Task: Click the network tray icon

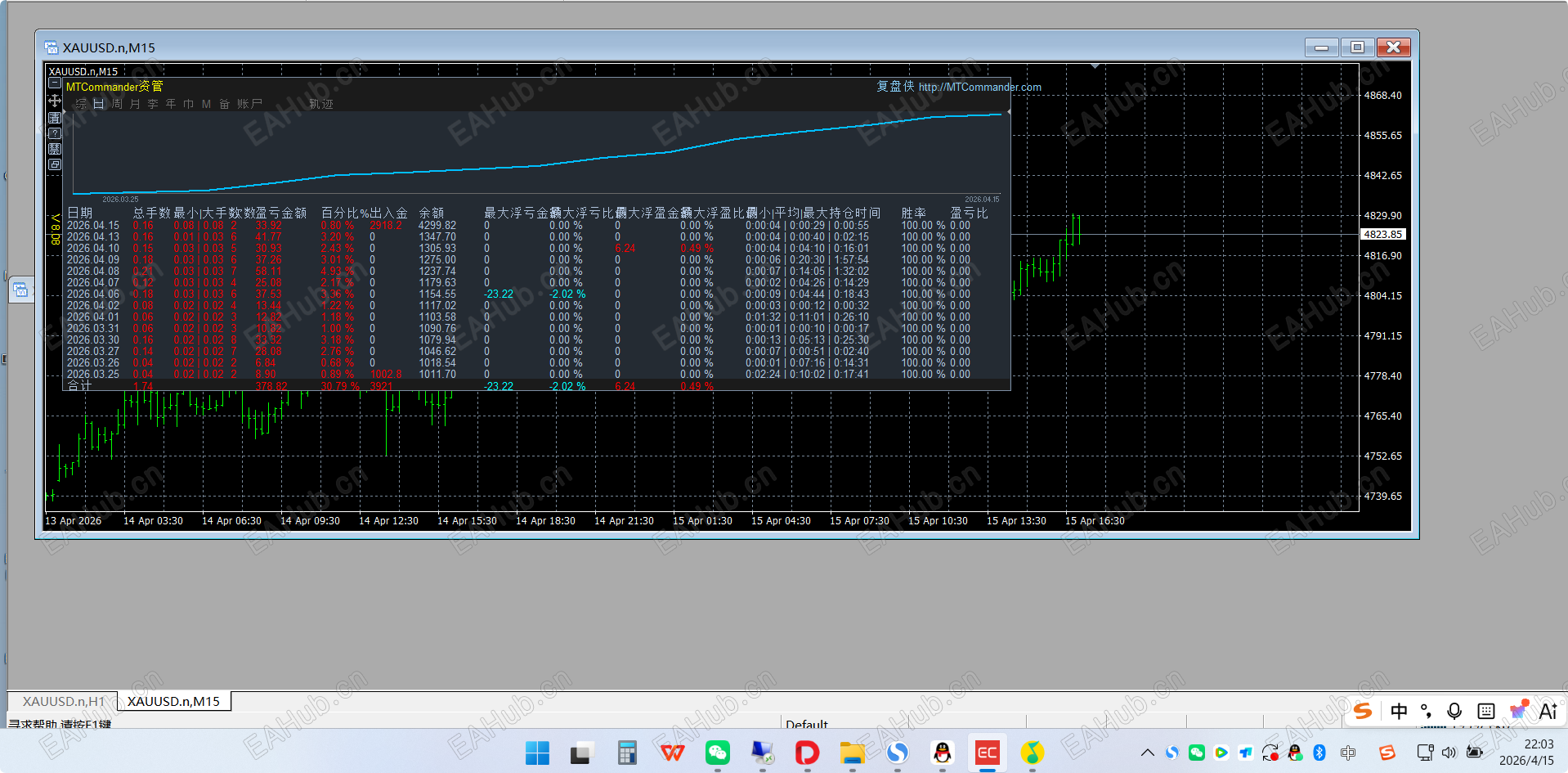Action: (1425, 753)
